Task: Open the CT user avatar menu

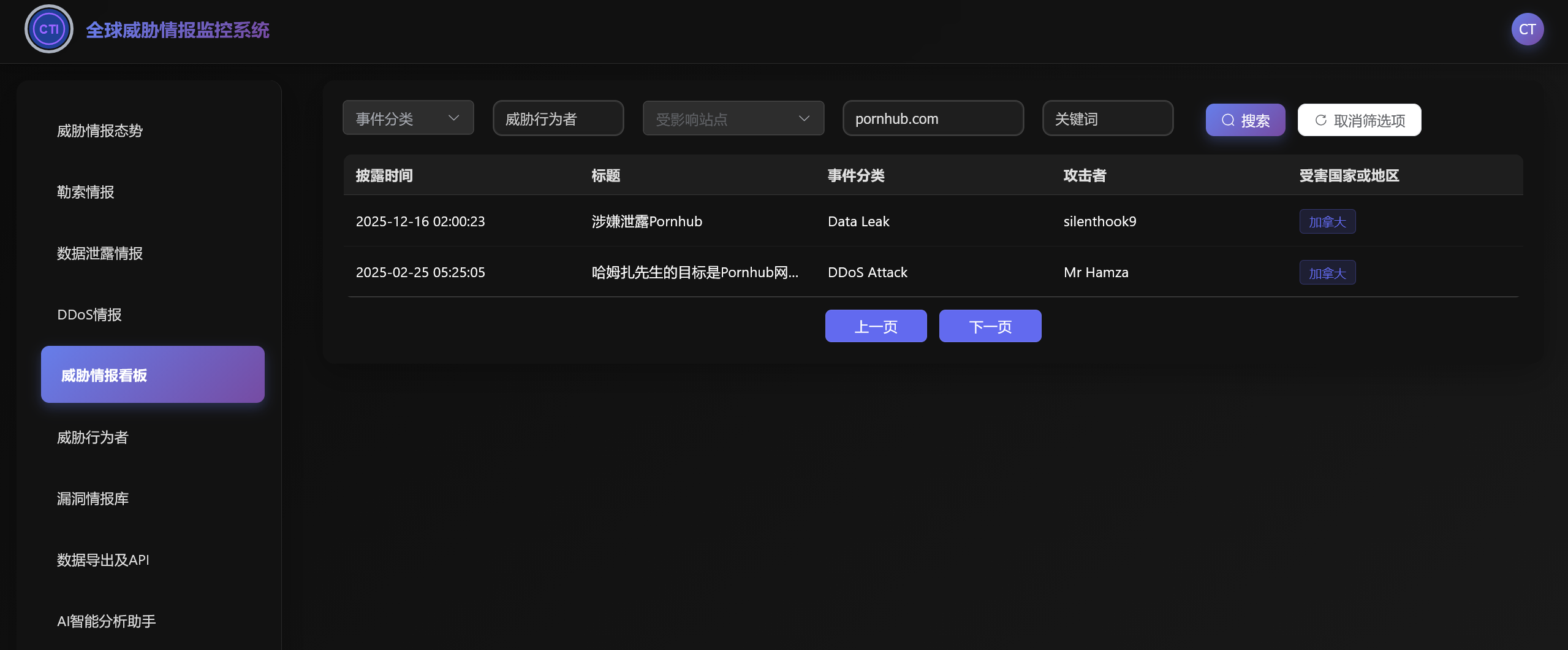Action: pyautogui.click(x=1527, y=29)
